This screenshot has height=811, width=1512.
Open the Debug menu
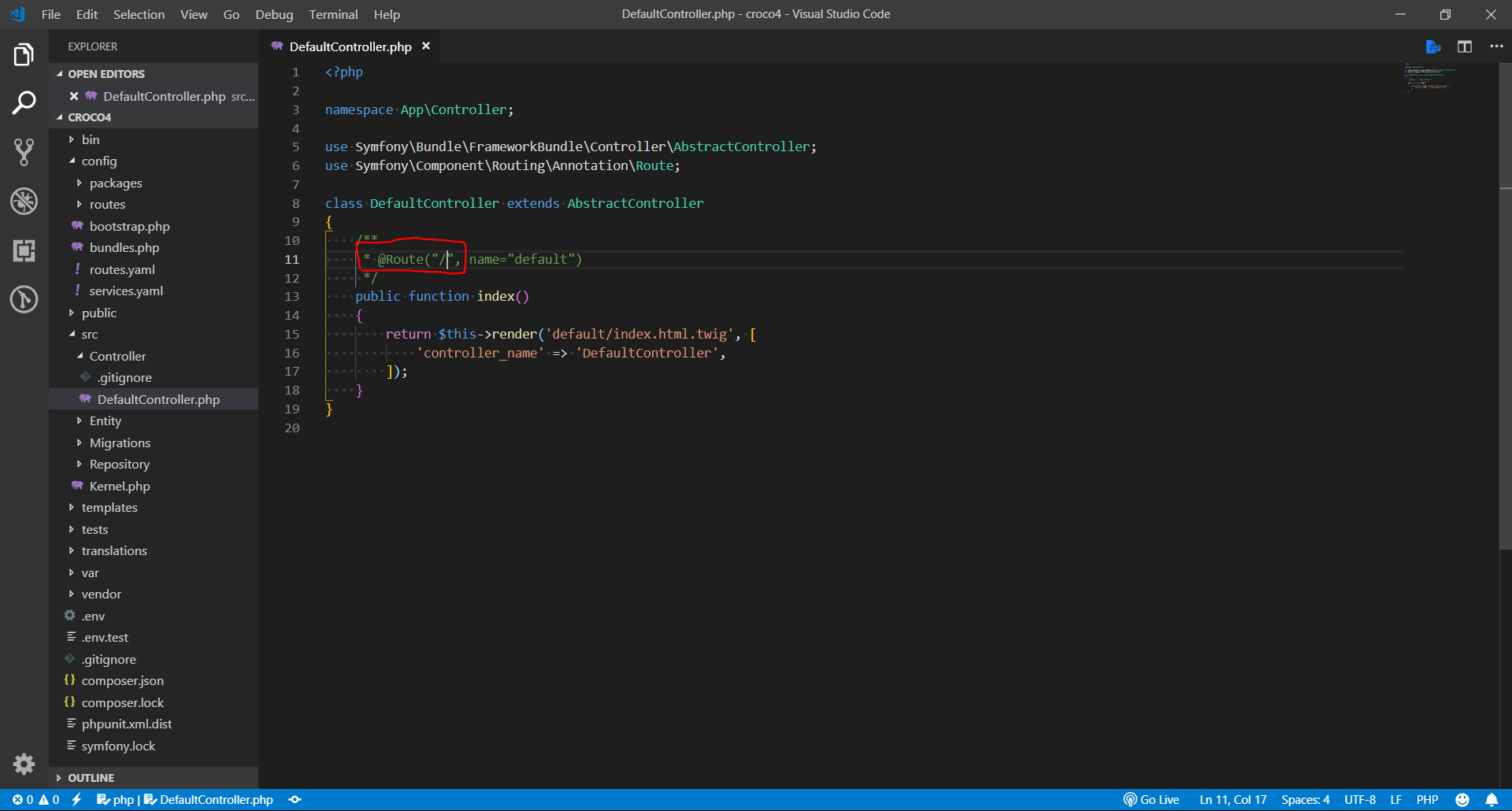click(274, 14)
